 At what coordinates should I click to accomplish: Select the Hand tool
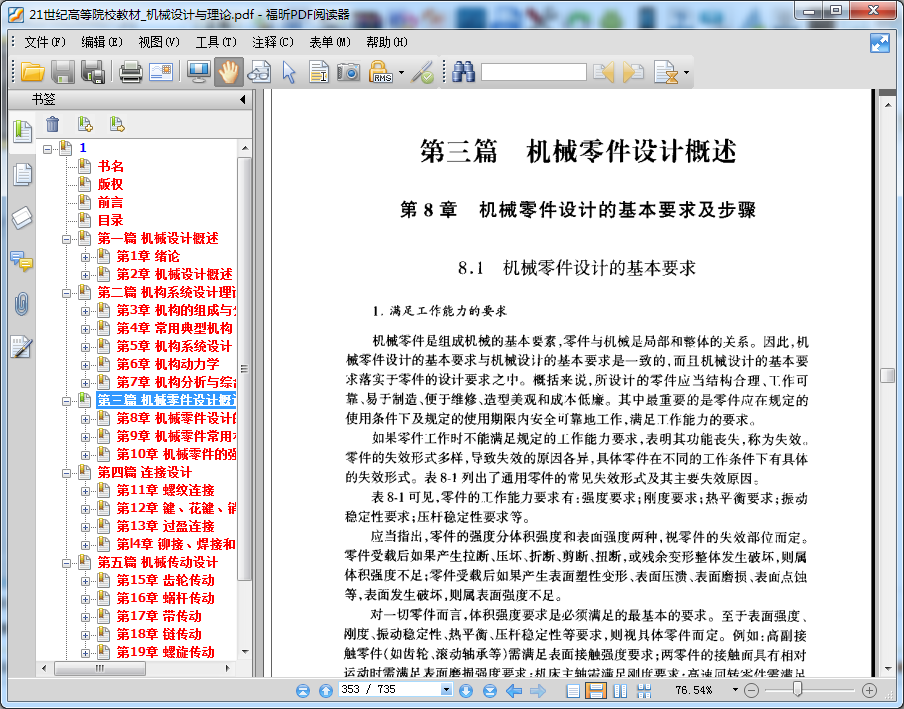pyautogui.click(x=229, y=72)
